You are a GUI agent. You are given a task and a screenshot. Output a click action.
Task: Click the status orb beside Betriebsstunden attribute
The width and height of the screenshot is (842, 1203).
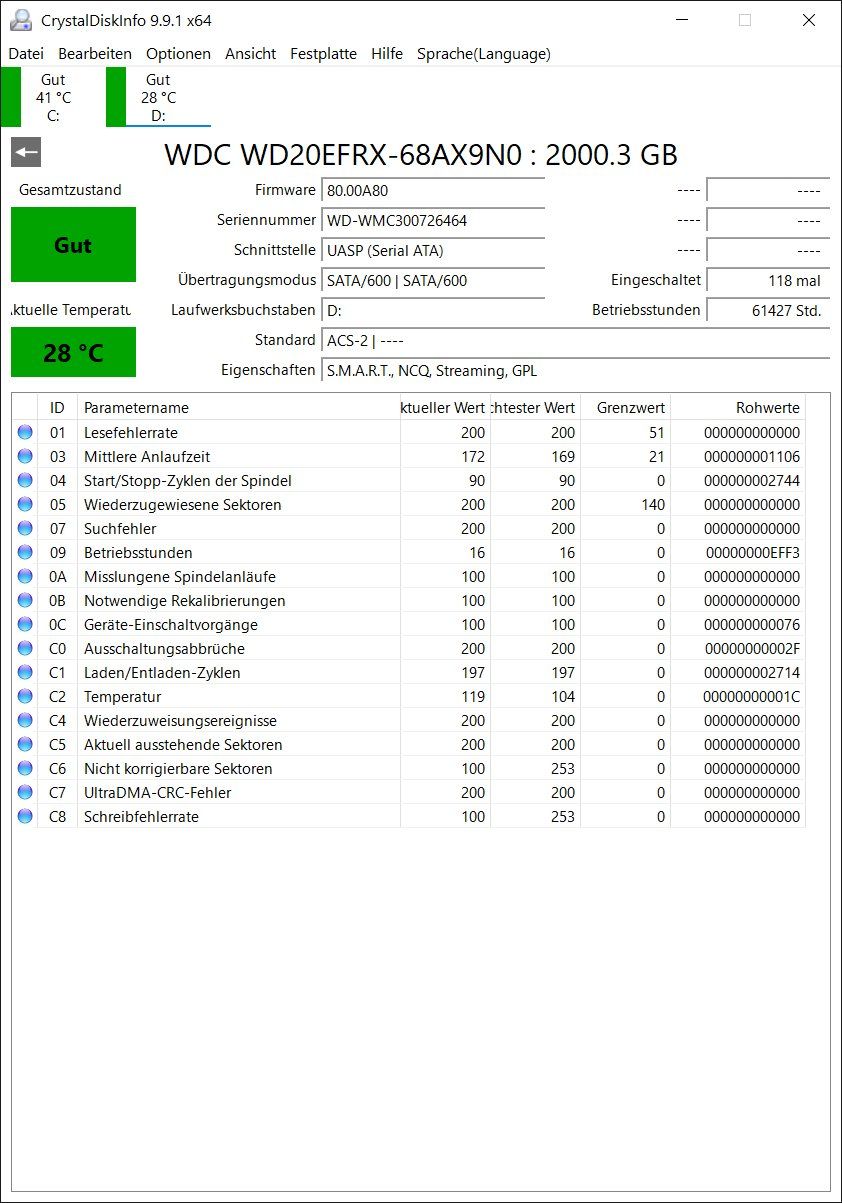click(25, 552)
